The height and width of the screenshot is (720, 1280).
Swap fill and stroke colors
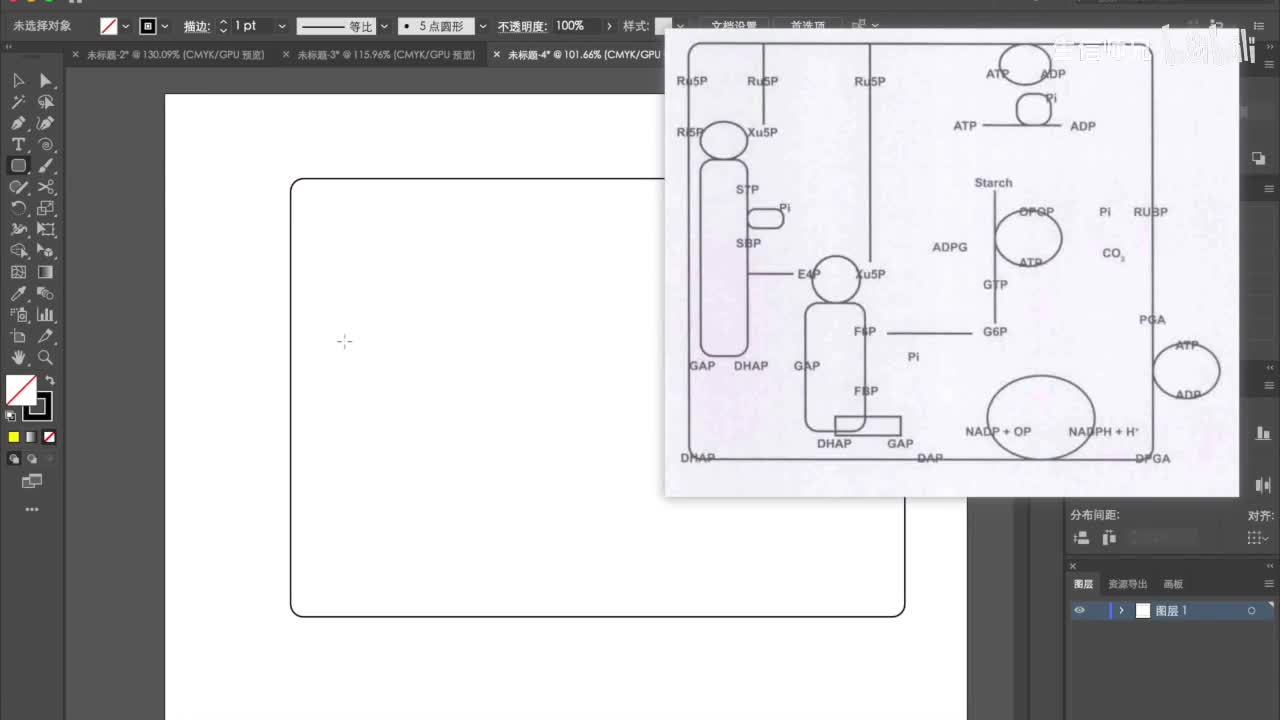[50, 381]
